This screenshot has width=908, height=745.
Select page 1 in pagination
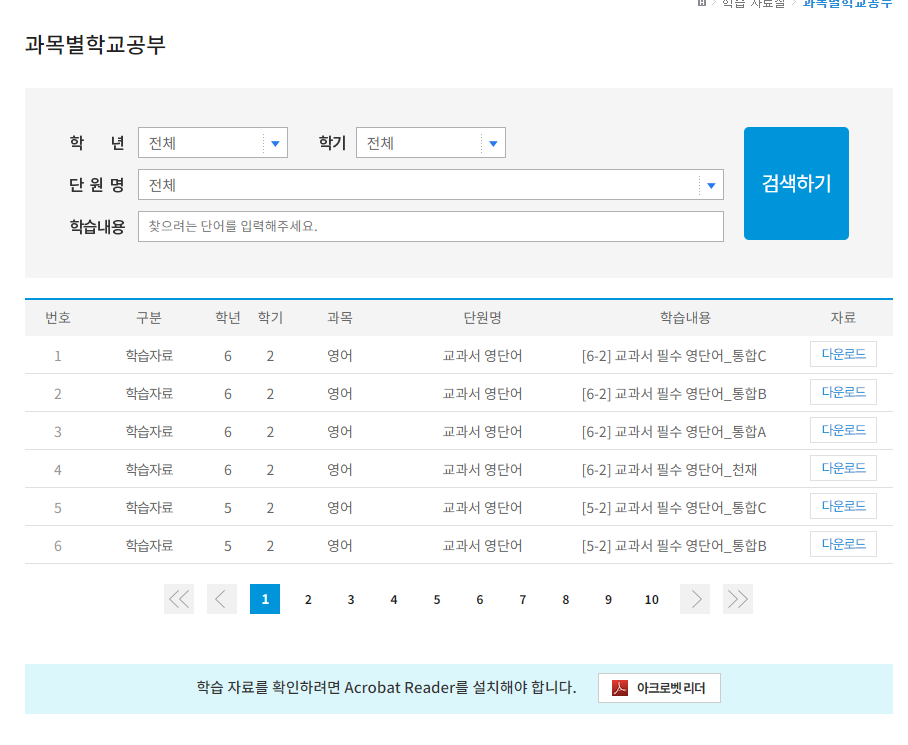(x=265, y=599)
